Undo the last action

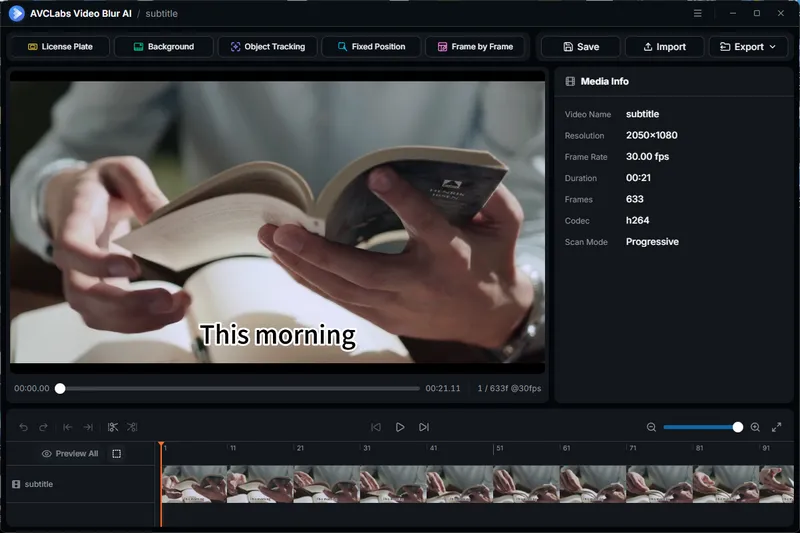tap(23, 427)
